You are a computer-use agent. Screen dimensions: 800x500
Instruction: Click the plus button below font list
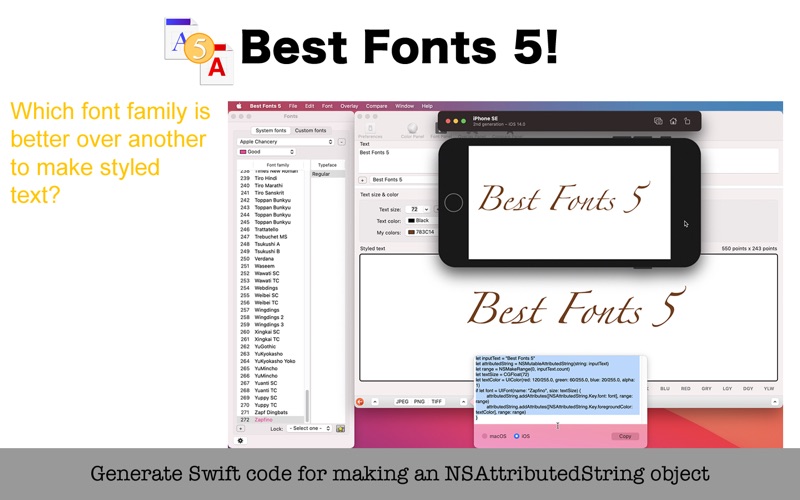(241, 429)
